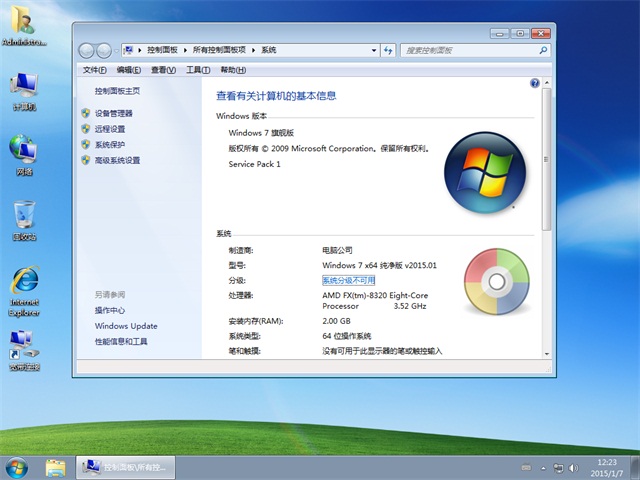
Task: Open 远程设置 (Remote settings) in the sidebar
Action: 110,129
